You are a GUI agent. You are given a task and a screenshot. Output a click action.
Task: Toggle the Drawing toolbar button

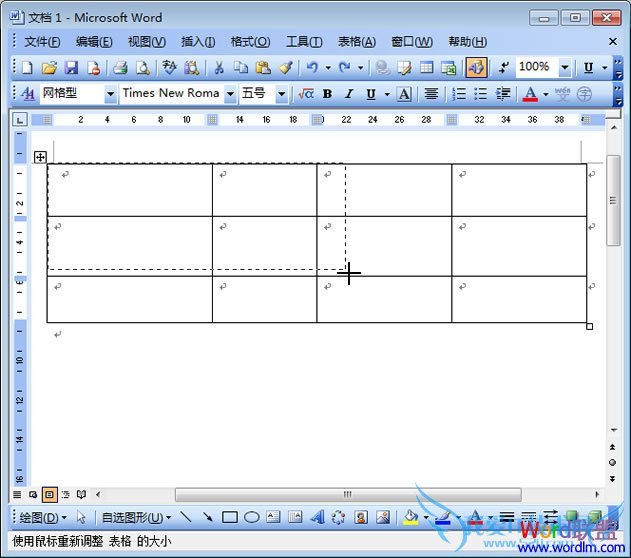(476, 68)
